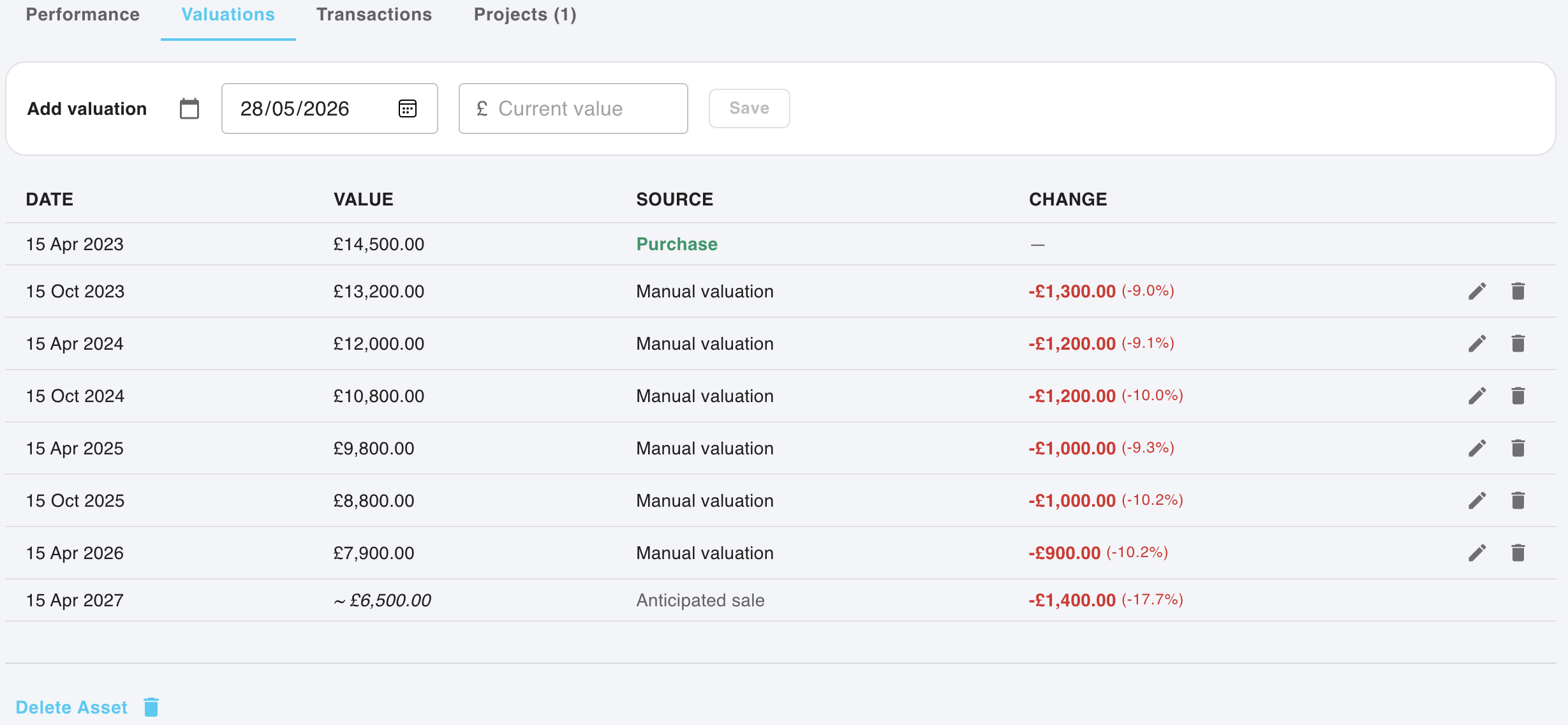Screen dimensions: 1568x725
Task: Delete the 15 Oct 2025 valuation
Action: (1518, 501)
